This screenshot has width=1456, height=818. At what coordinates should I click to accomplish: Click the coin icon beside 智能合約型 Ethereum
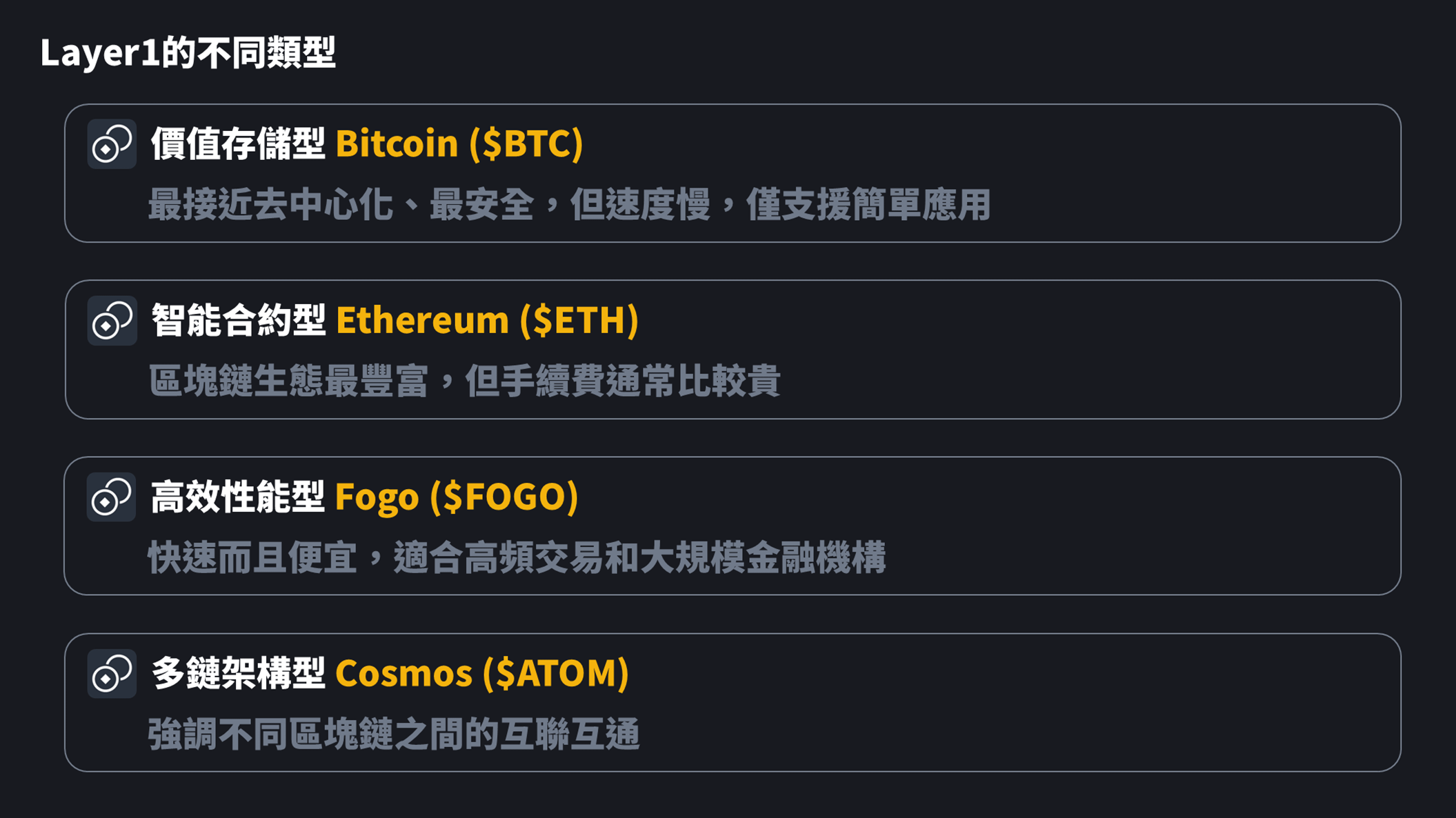click(112, 321)
